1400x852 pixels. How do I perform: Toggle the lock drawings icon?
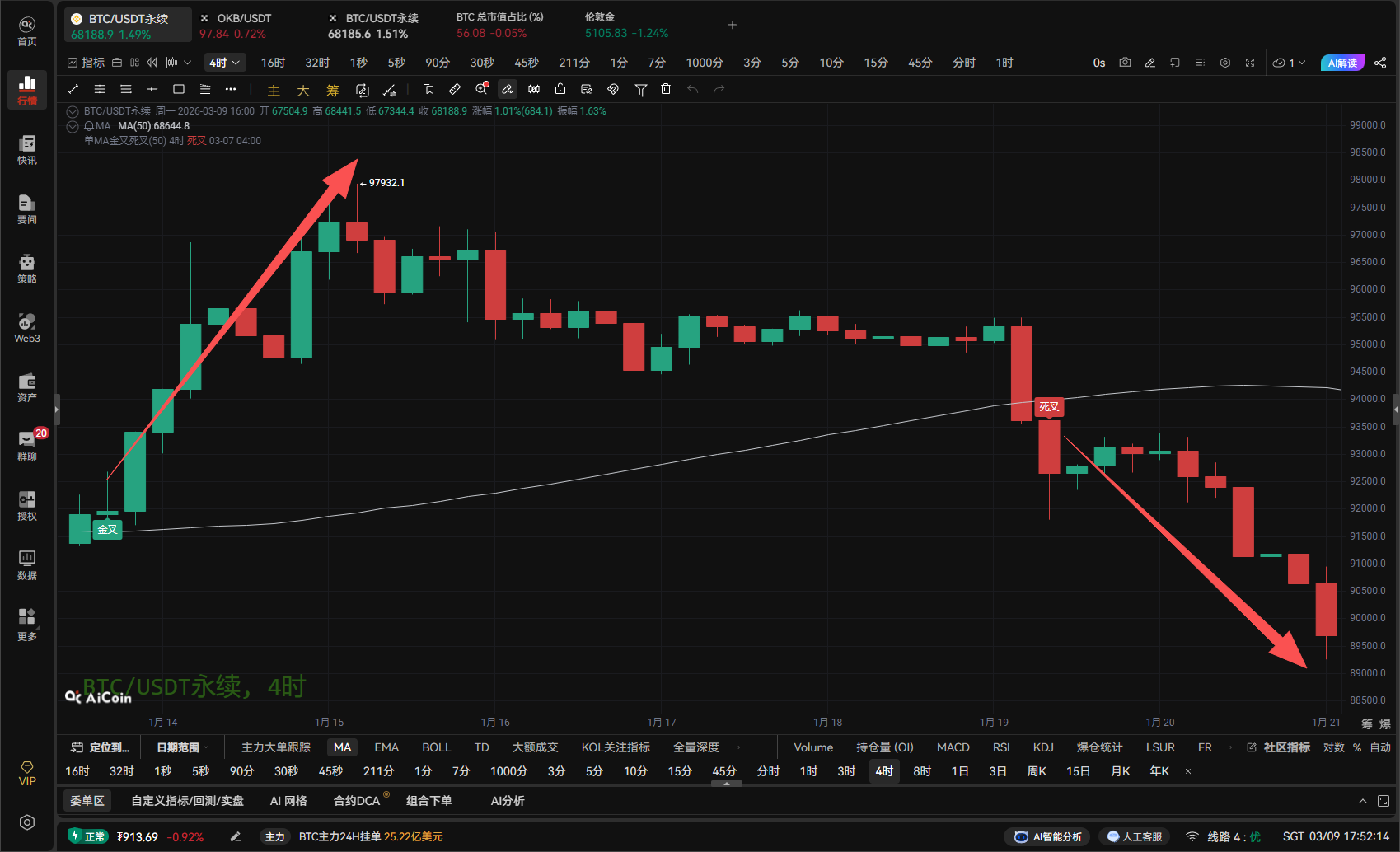point(560,89)
